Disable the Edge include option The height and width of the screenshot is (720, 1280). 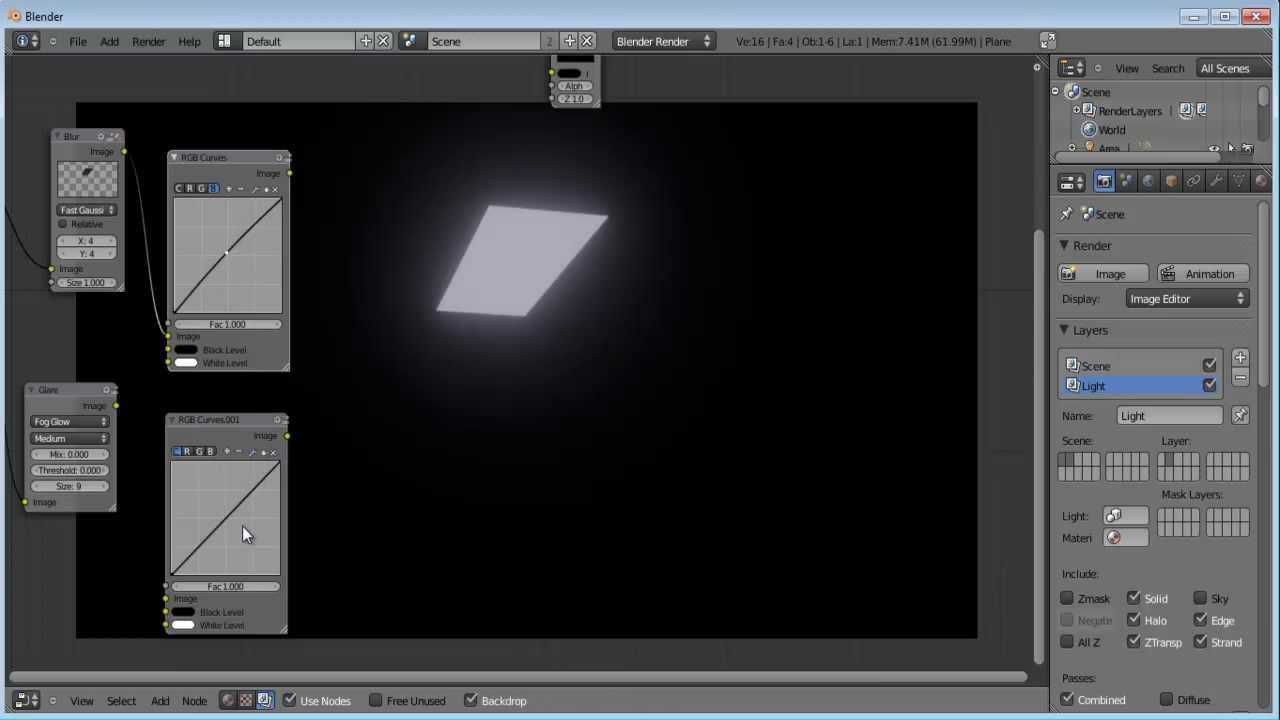point(1200,620)
